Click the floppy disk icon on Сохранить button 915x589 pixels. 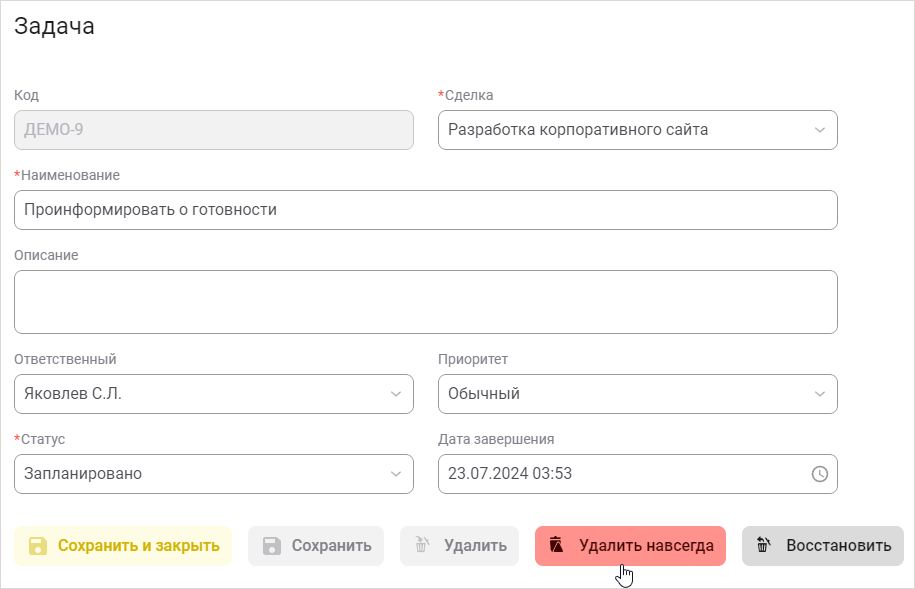click(271, 546)
